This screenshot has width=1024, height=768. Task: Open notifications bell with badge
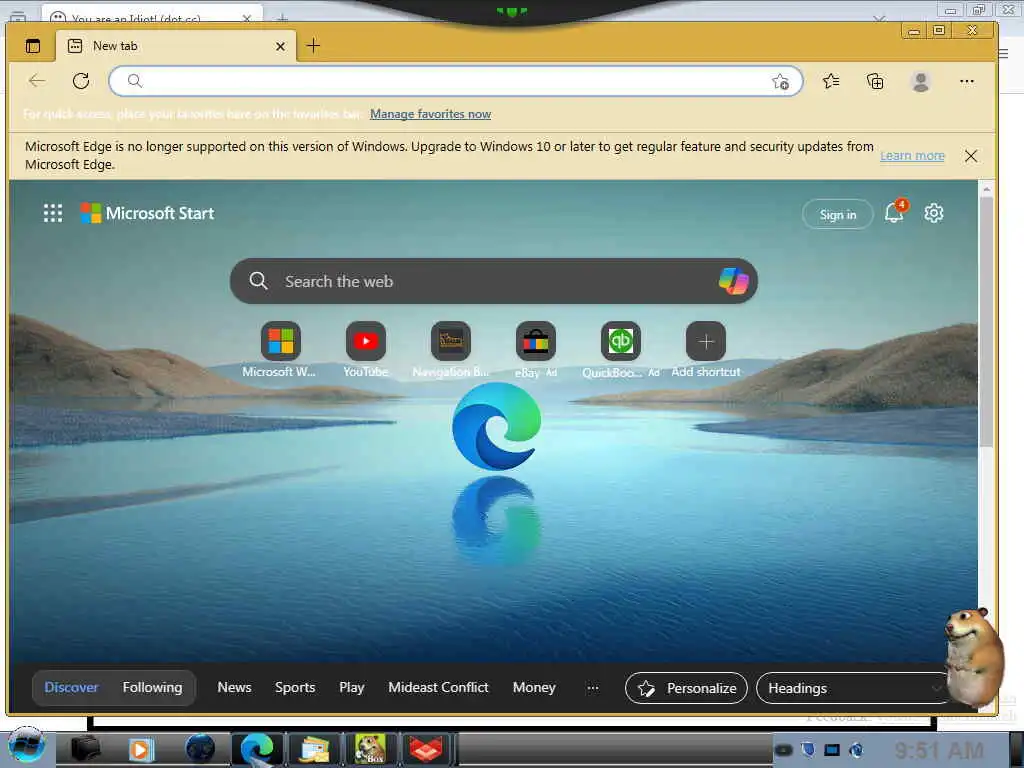[x=895, y=212]
